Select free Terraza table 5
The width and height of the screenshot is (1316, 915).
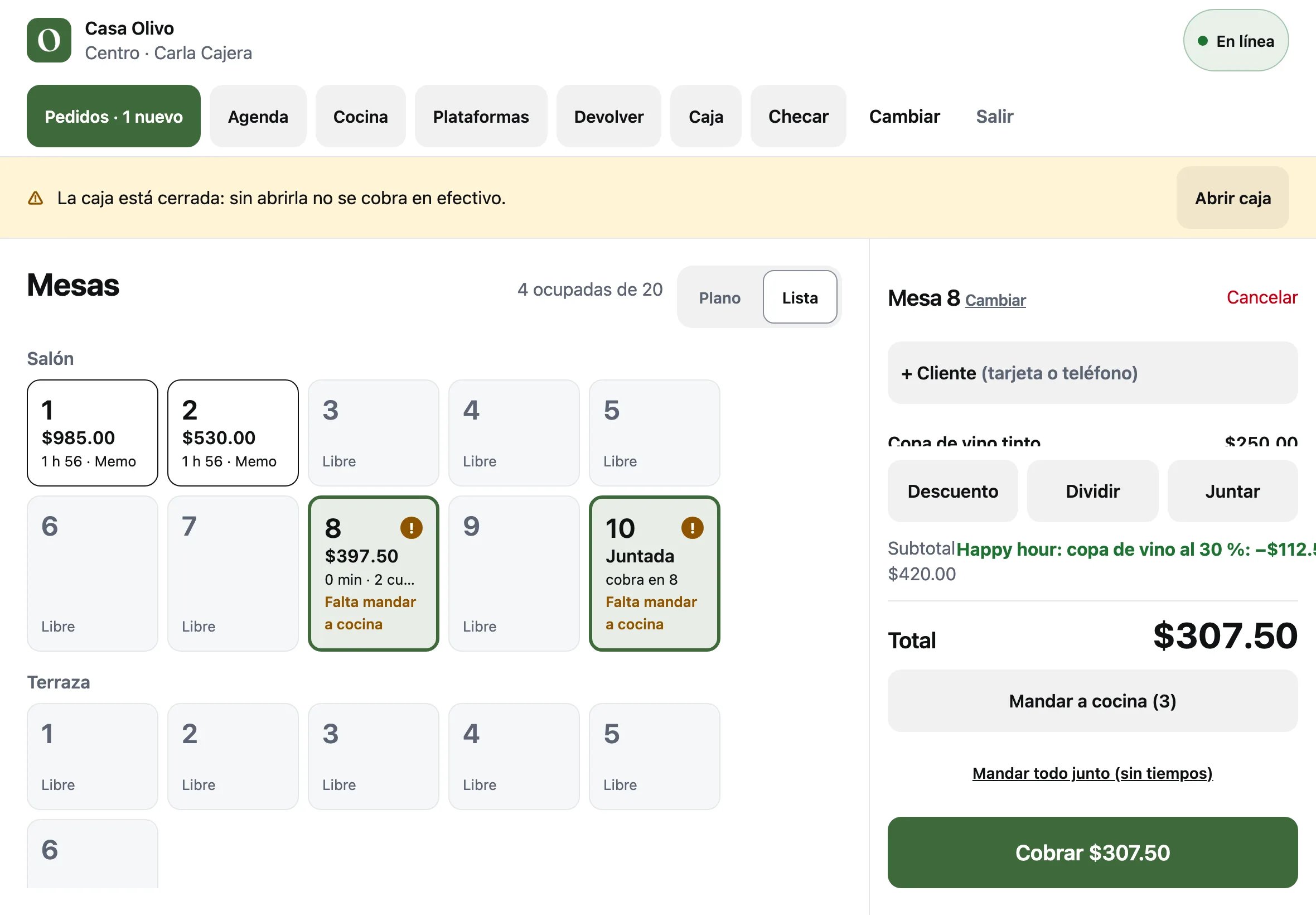click(654, 756)
